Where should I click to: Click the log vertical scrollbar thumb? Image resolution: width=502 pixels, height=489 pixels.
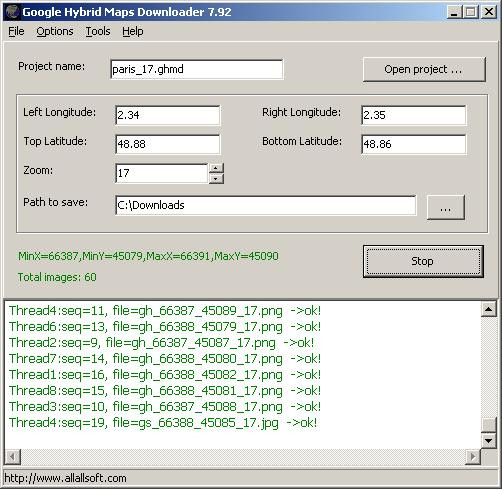coord(488,425)
